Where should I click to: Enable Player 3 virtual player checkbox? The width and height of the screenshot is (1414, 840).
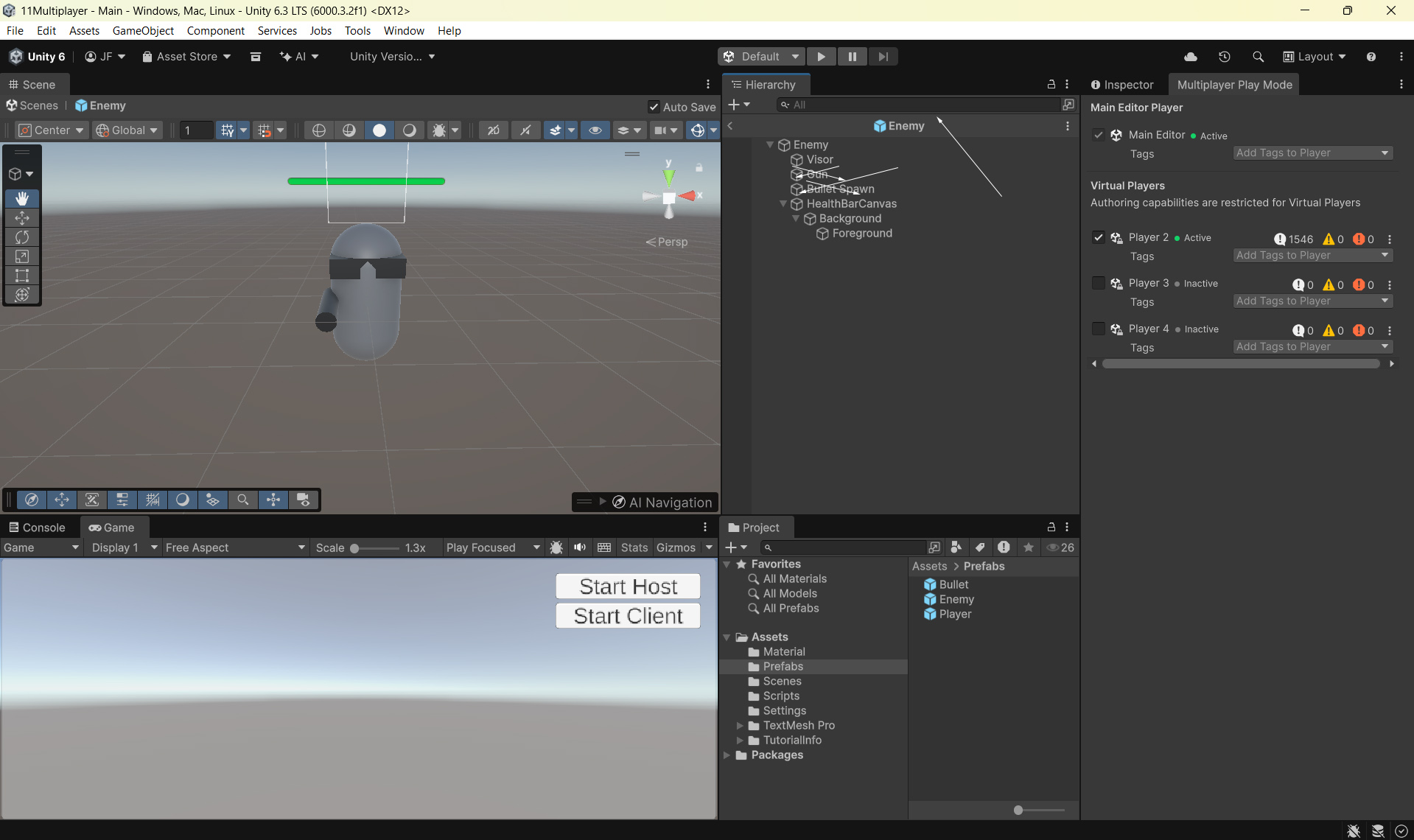(1098, 283)
